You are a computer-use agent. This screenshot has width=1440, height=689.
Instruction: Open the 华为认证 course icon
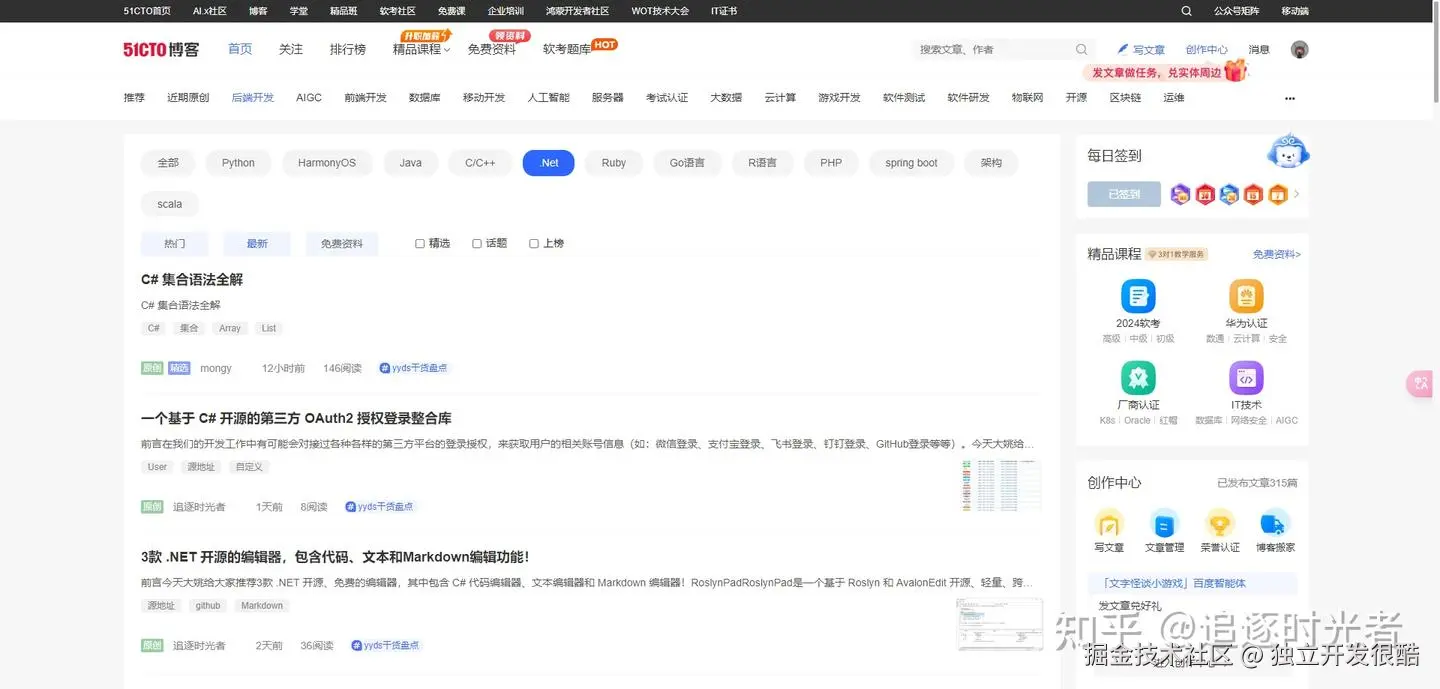tap(1246, 296)
